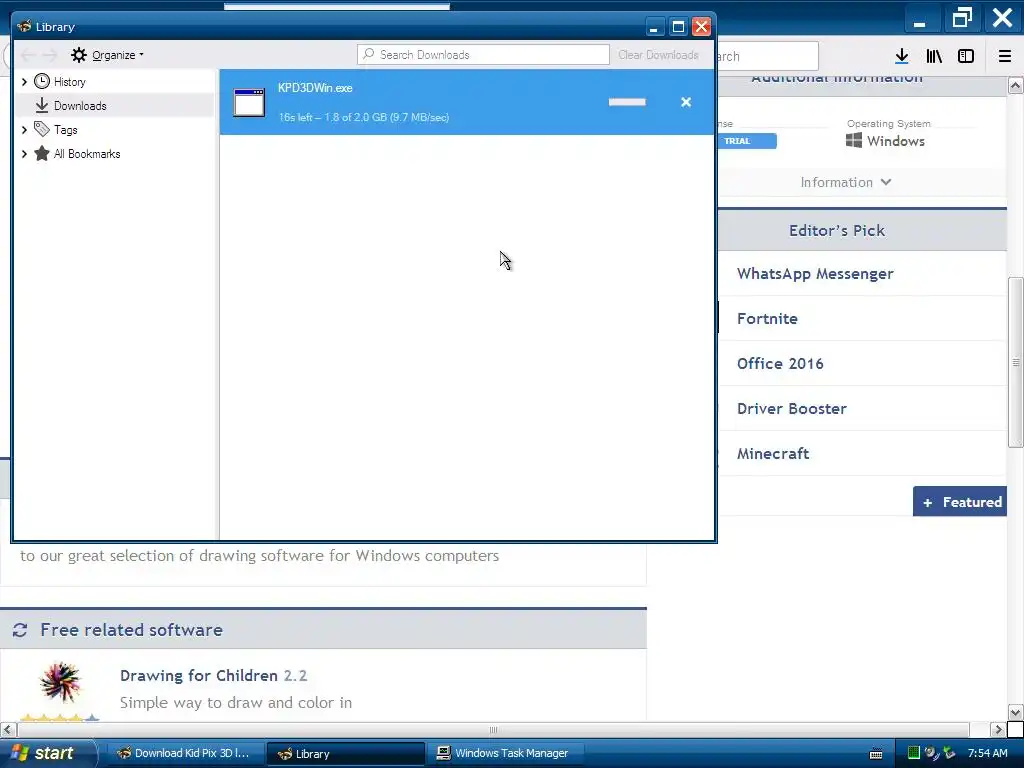Expand the Tags tree node

[x=24, y=130]
